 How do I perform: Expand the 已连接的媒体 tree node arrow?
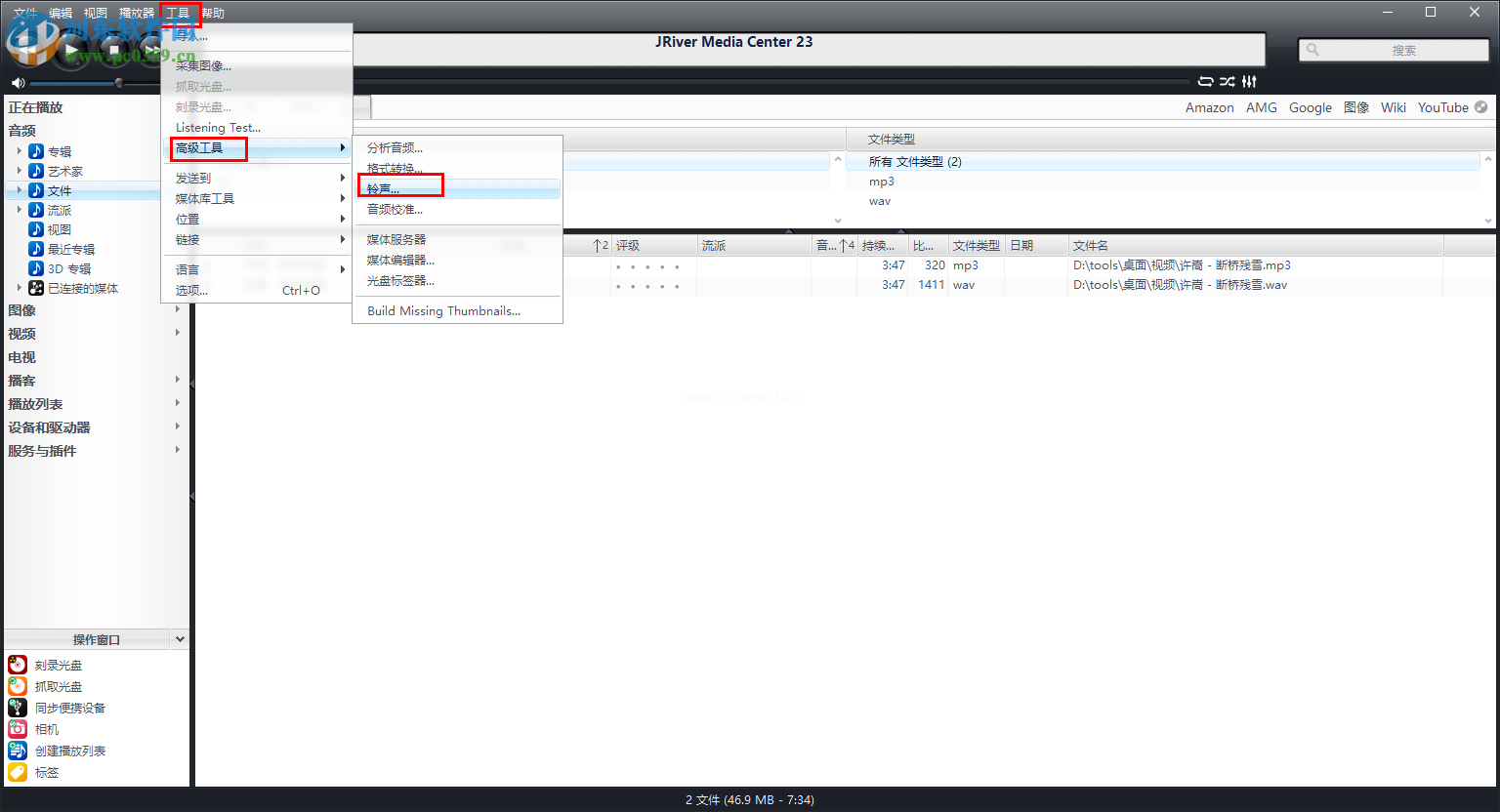click(20, 288)
